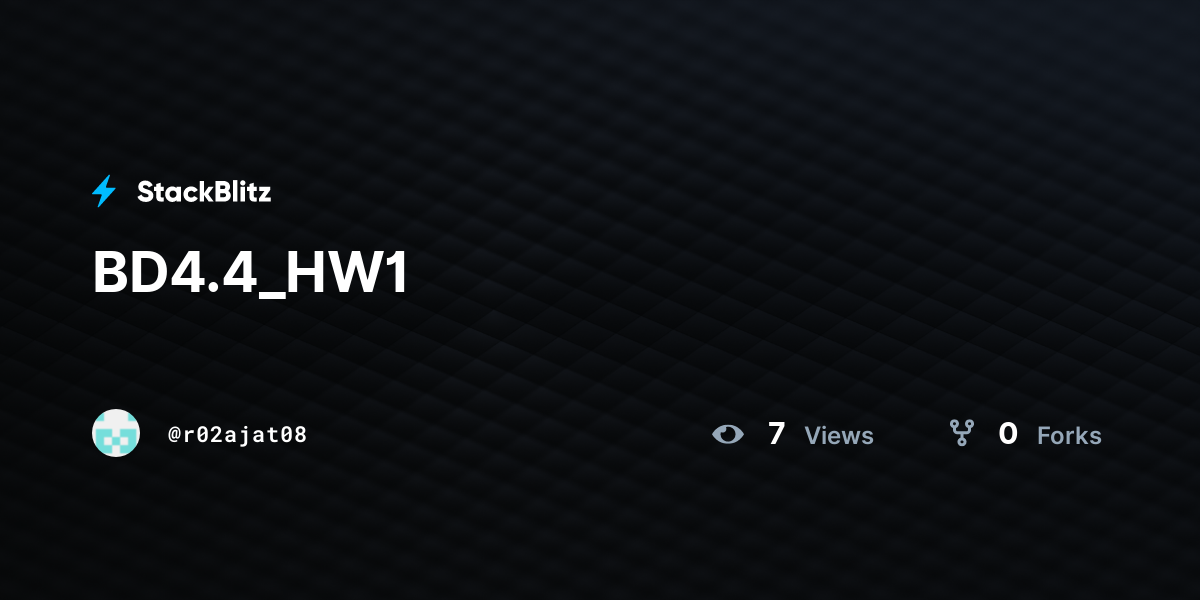Click the pupil of the eye icon
This screenshot has height=600, width=1200.
(728, 434)
